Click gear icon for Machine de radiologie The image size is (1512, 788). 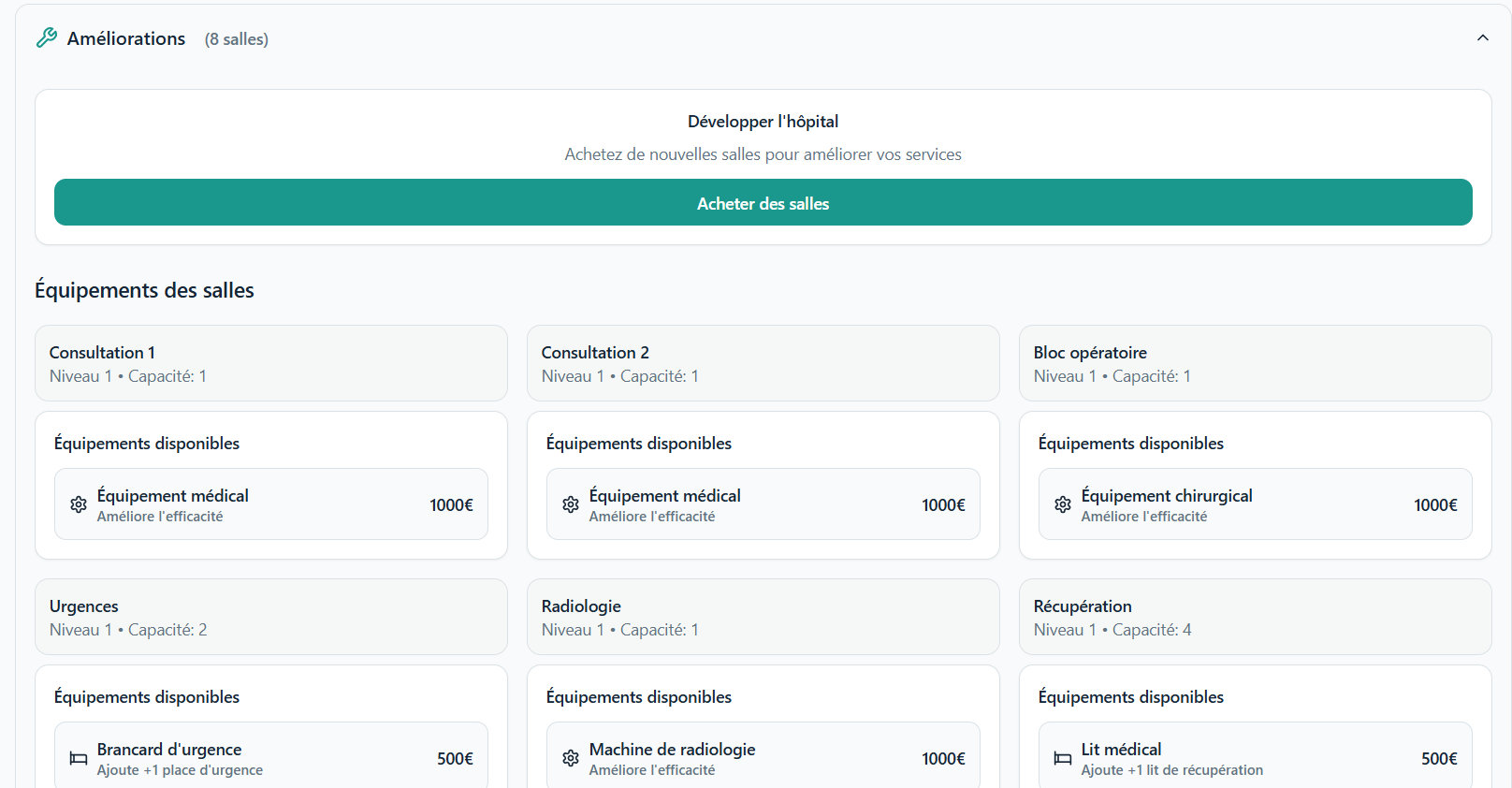[571, 758]
